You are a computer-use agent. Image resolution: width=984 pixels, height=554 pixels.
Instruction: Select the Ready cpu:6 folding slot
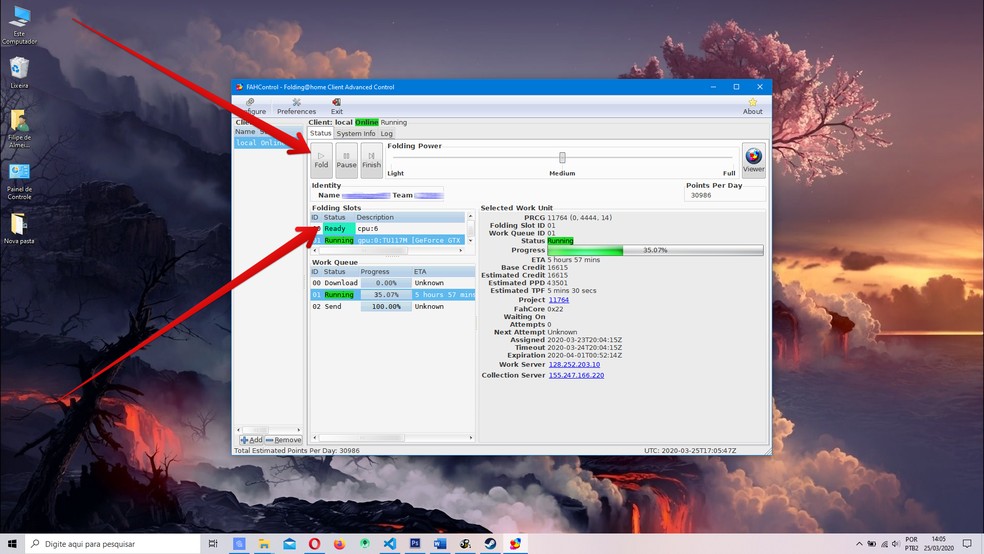(388, 228)
